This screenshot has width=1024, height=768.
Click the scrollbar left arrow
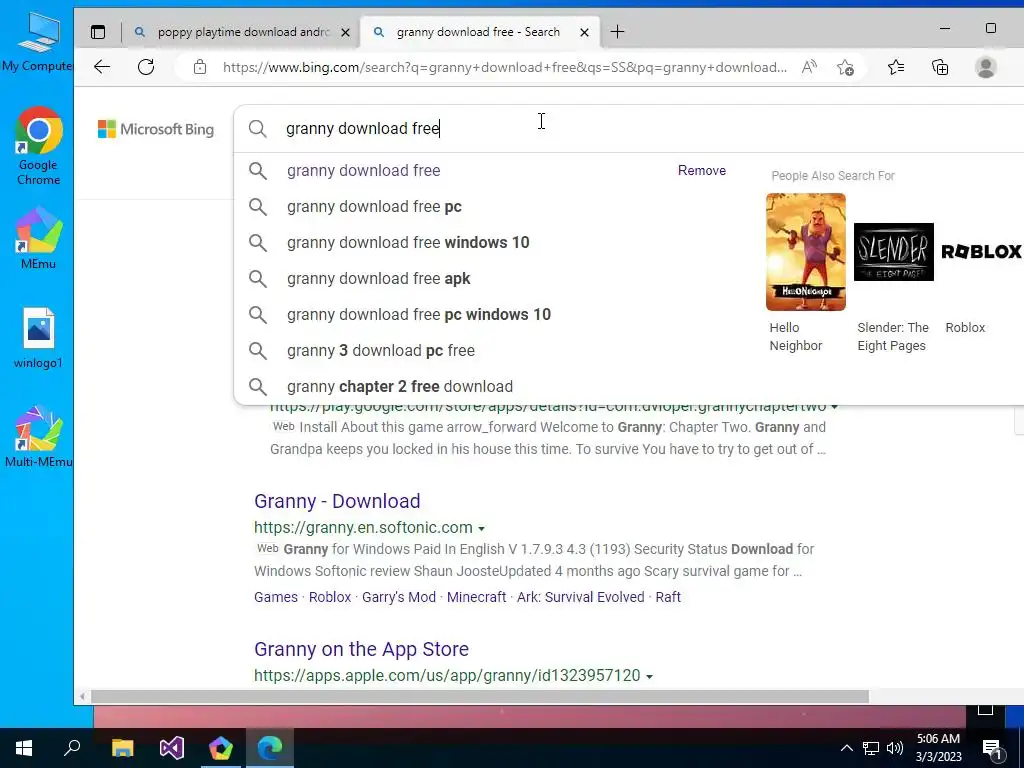[82, 697]
